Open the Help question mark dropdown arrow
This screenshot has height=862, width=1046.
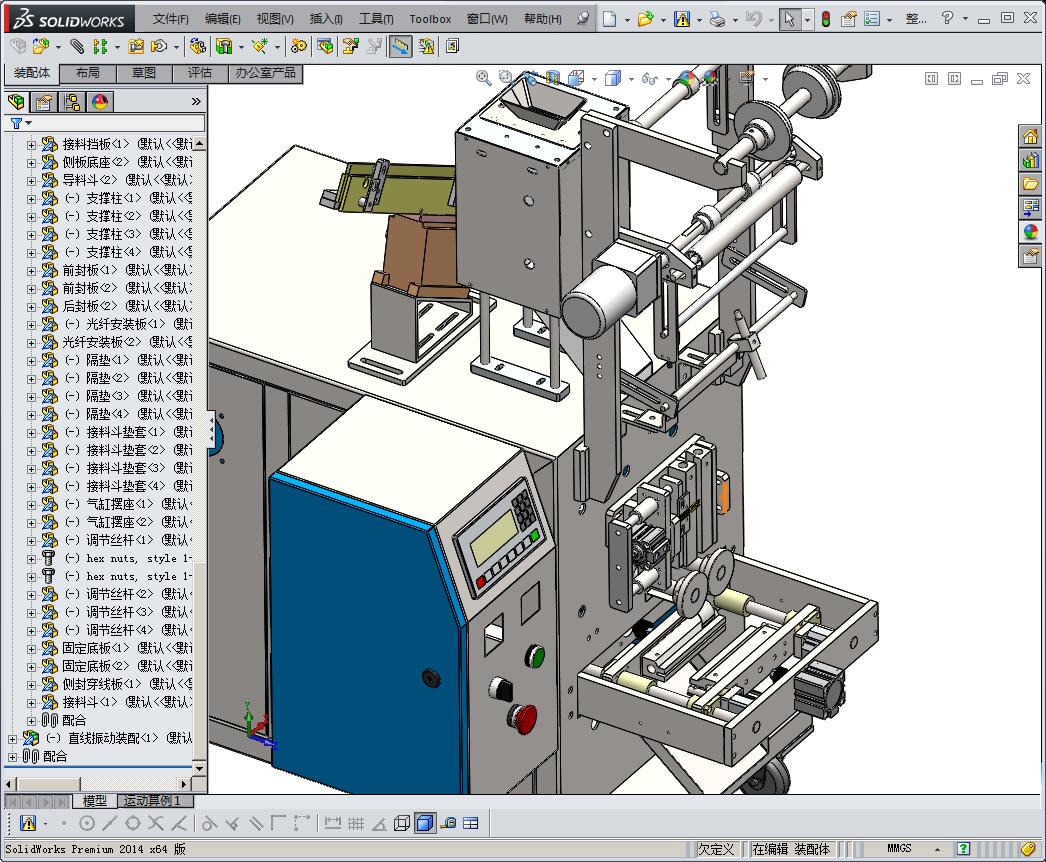pos(965,19)
